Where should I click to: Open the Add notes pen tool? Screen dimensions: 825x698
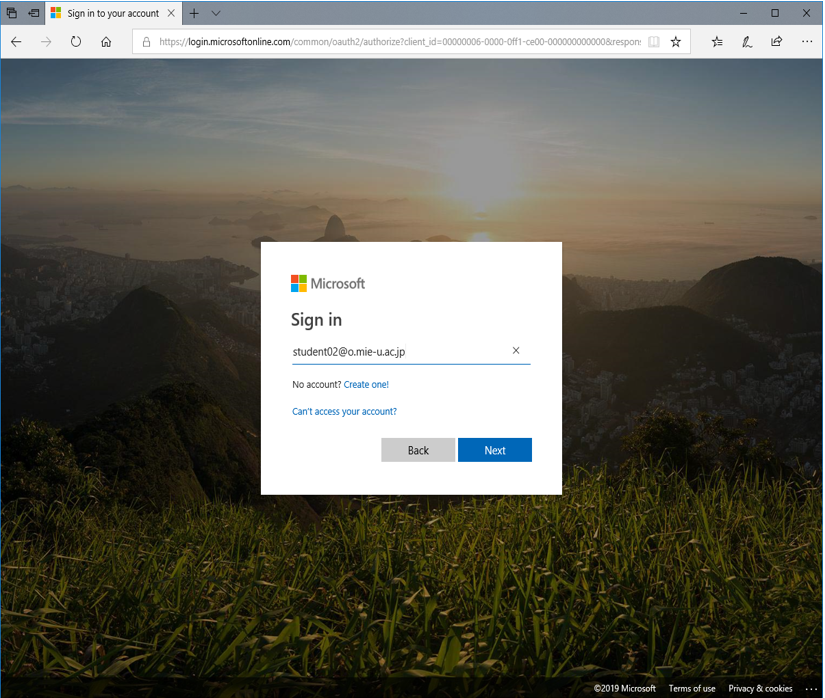click(747, 42)
